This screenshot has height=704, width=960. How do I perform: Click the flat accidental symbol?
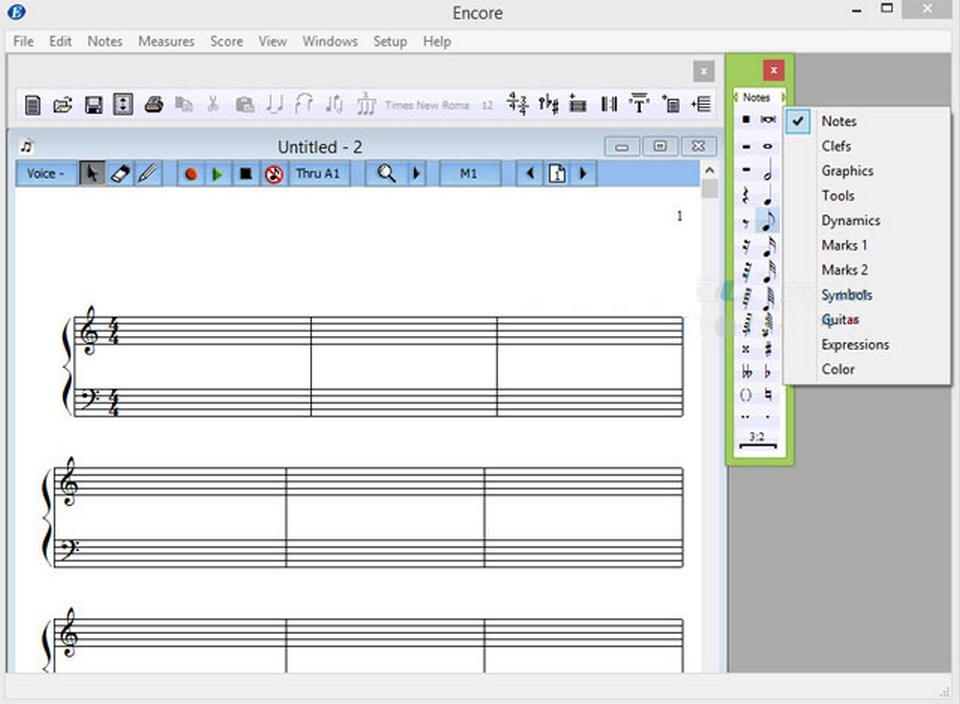point(768,372)
